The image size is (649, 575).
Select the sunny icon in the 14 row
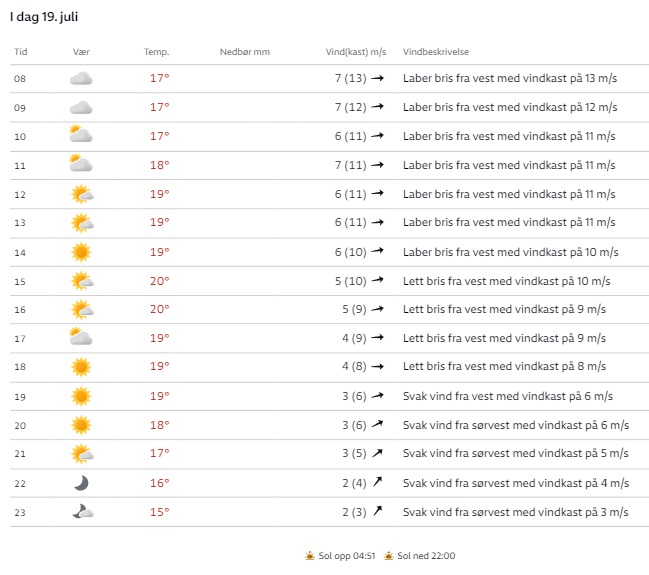(x=81, y=252)
